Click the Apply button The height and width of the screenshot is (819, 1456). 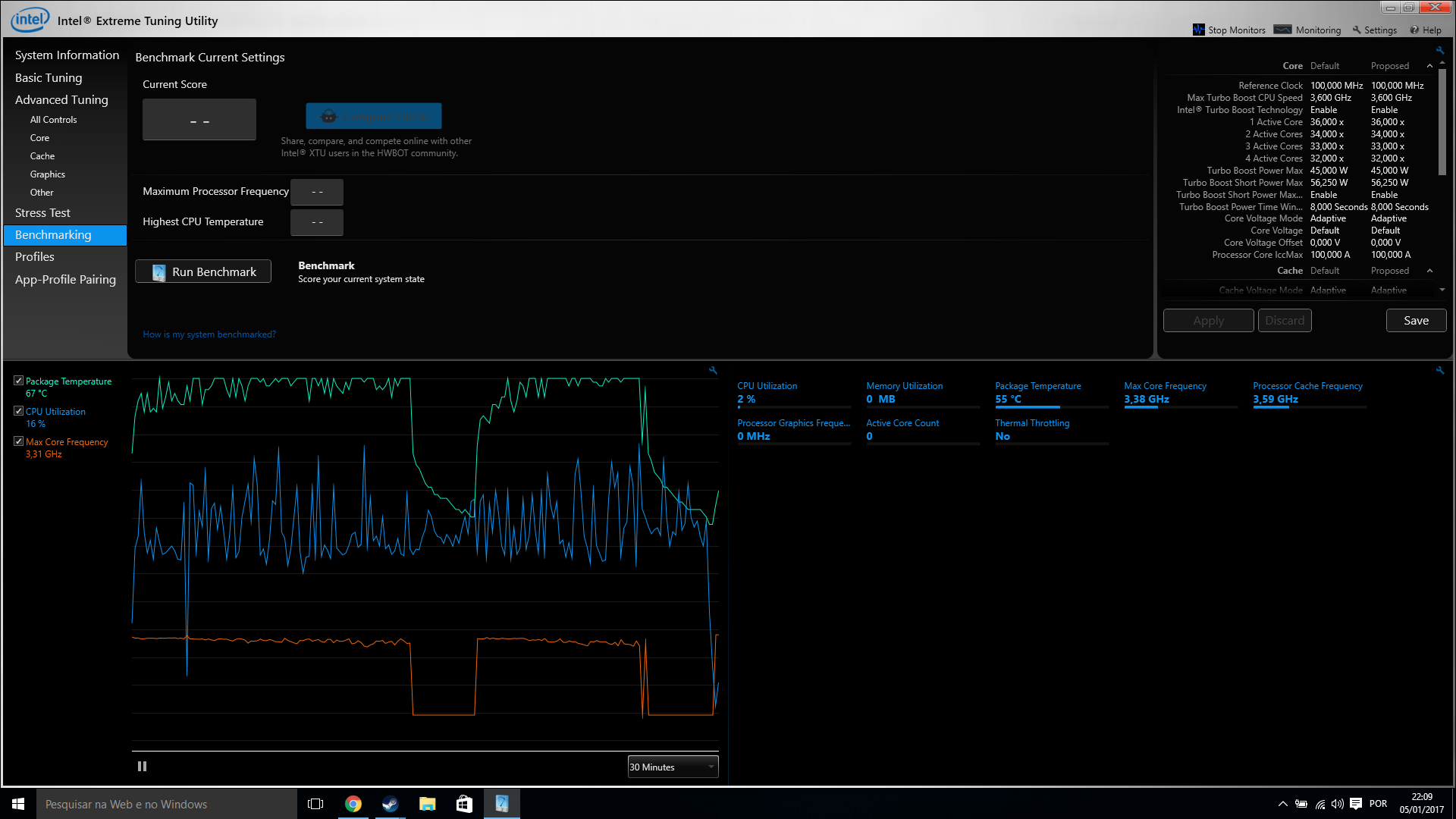tap(1208, 321)
